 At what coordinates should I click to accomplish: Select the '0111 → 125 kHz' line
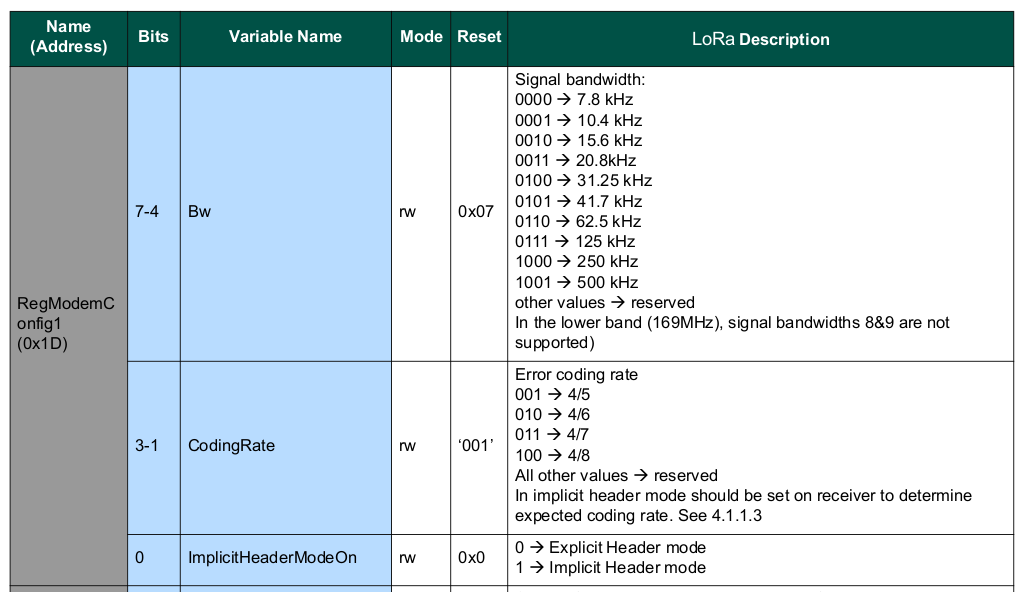575,241
